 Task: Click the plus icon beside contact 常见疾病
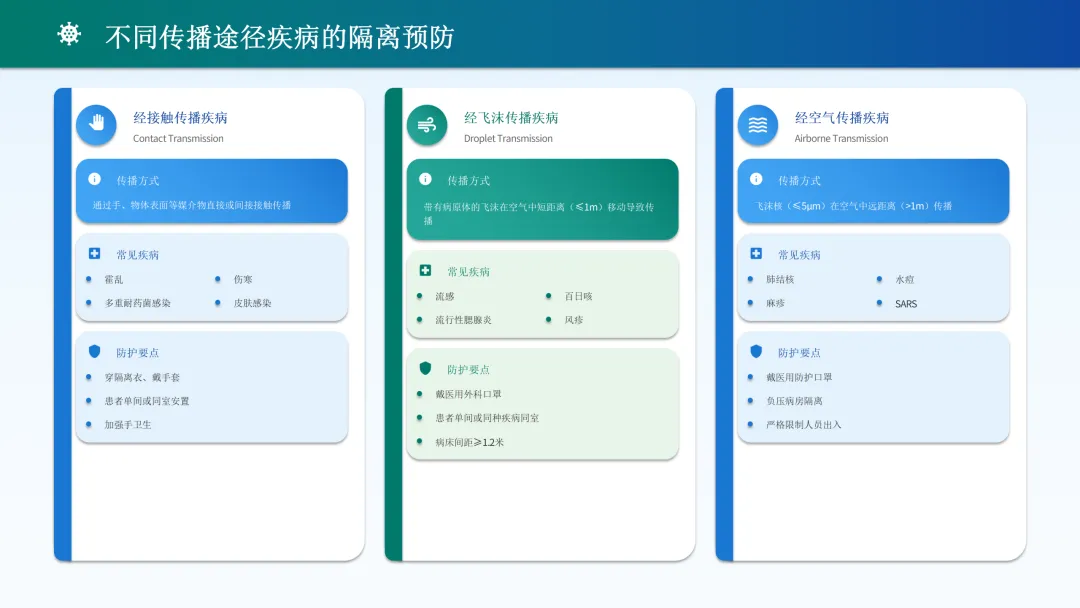coord(94,253)
